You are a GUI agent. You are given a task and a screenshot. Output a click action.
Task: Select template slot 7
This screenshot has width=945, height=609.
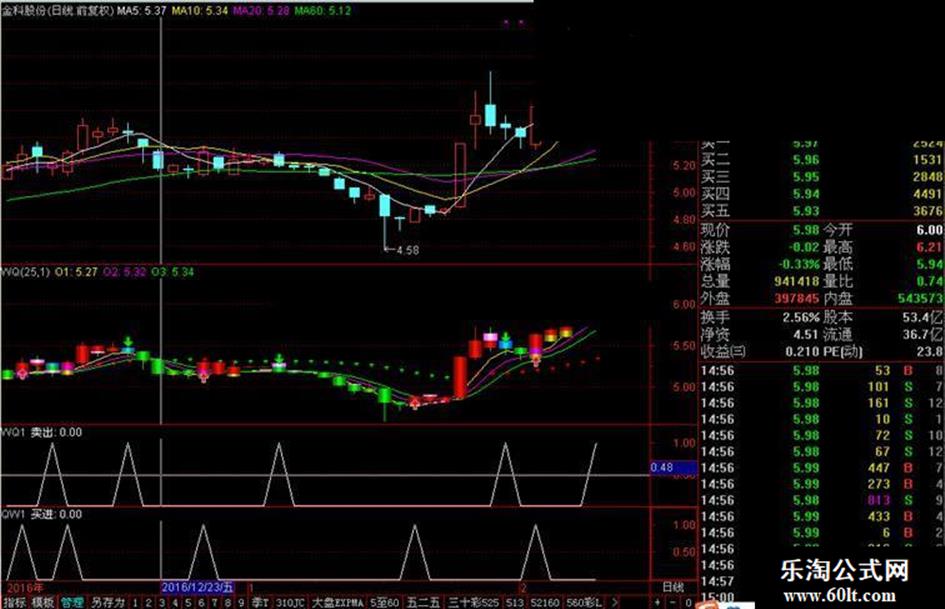click(215, 602)
